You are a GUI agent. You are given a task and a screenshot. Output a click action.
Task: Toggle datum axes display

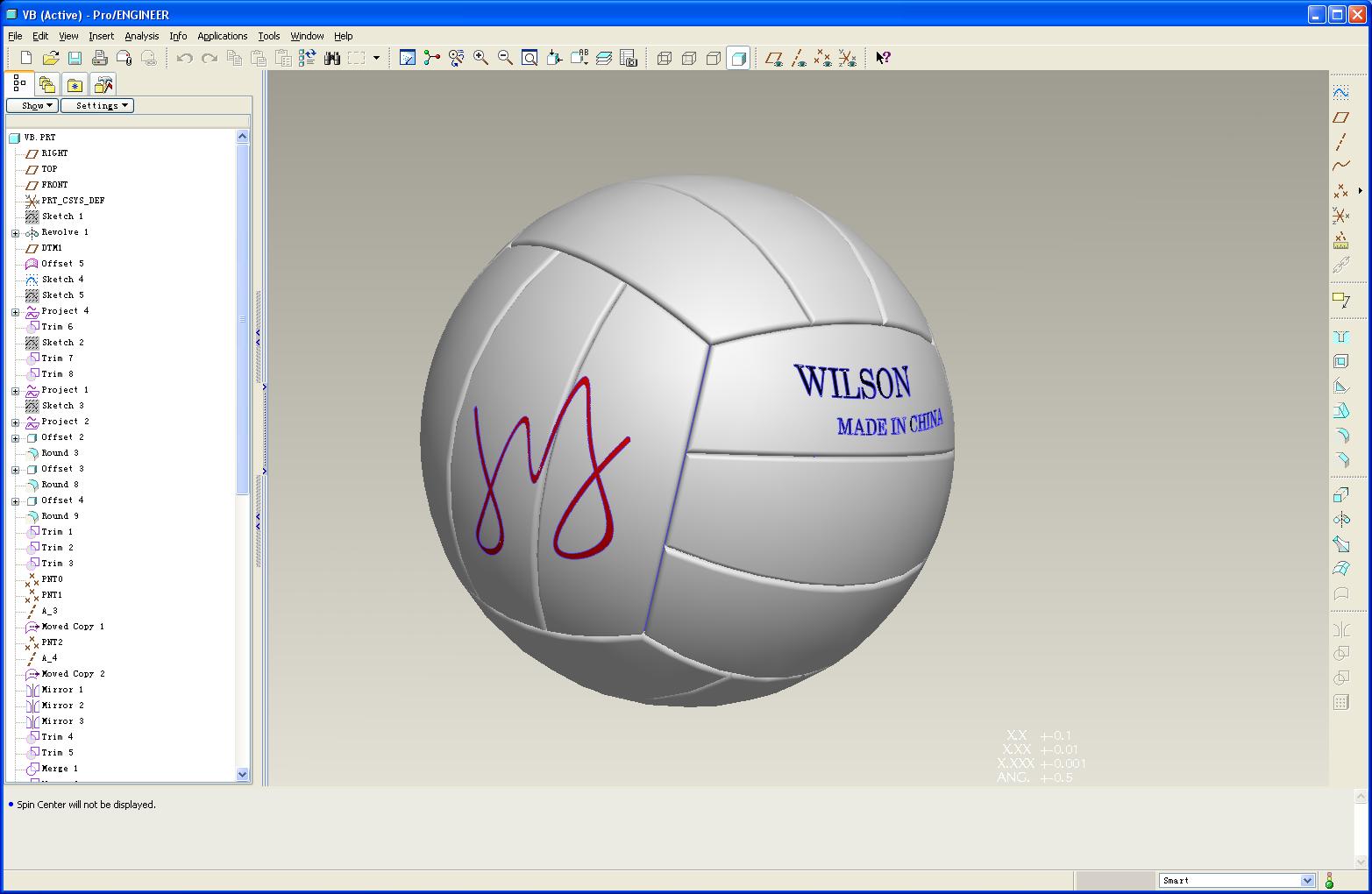(x=798, y=58)
